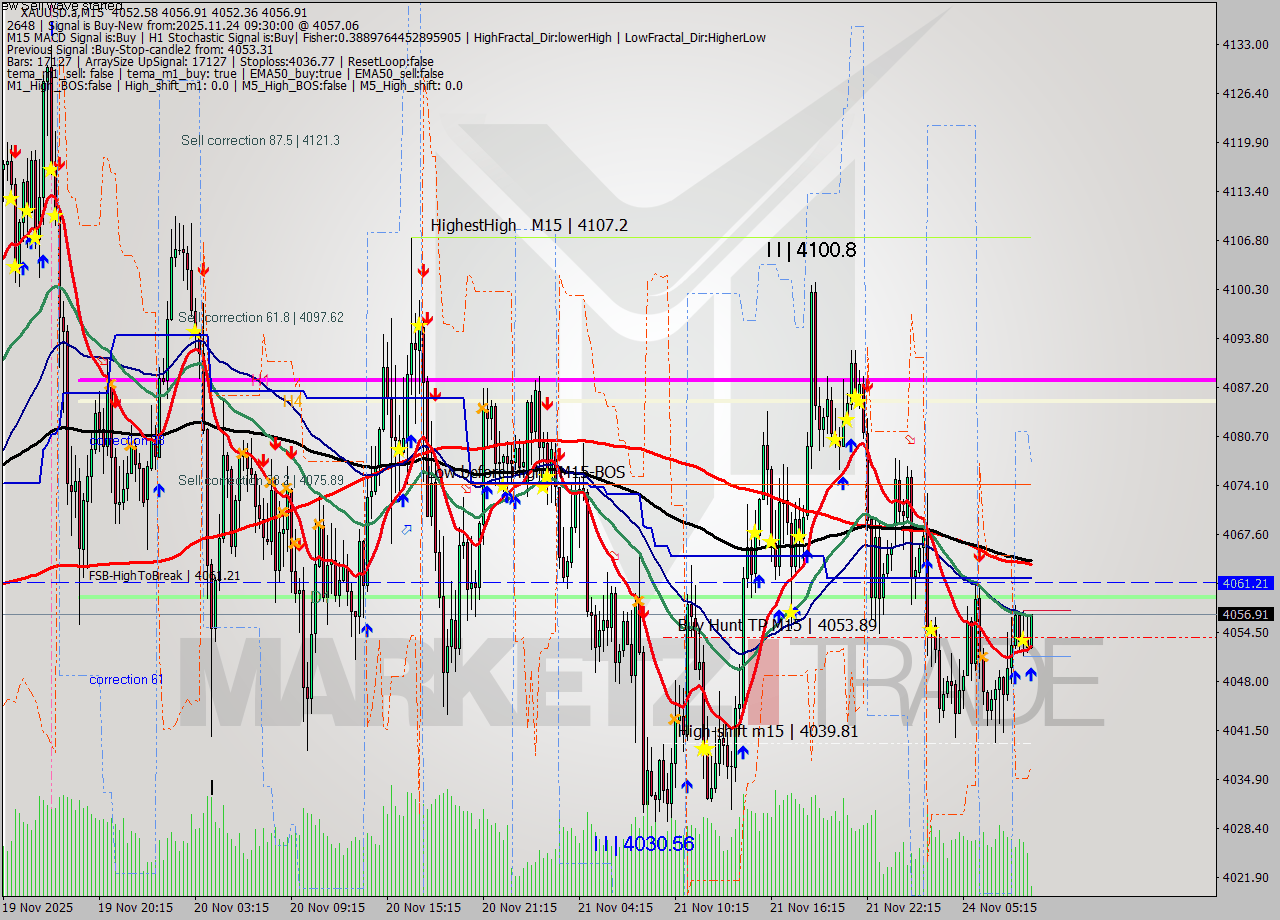
Task: Click the red down arrow at the 20 Nov 21:15 peak
Action: pos(548,403)
